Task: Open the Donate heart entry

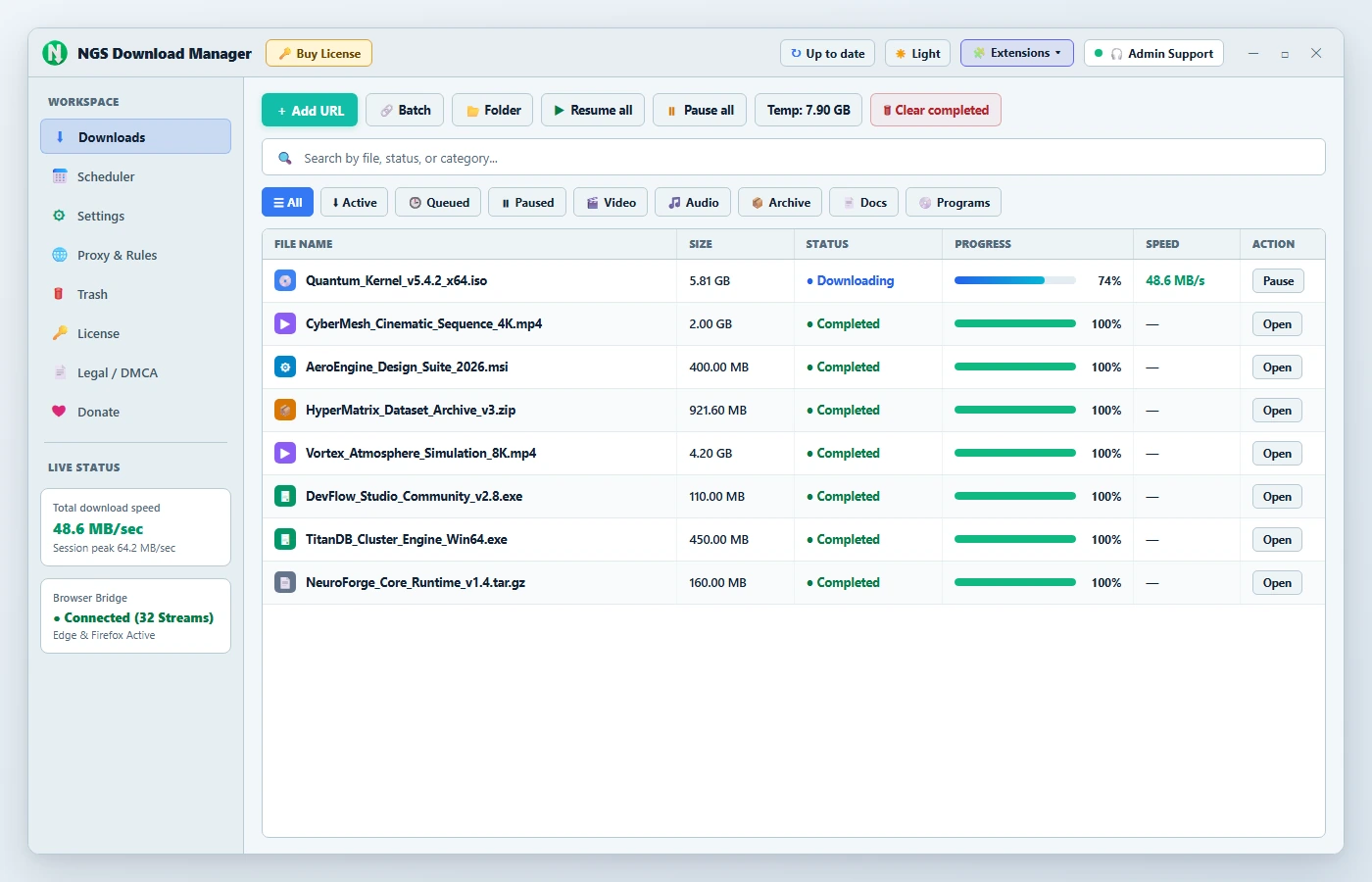Action: [x=135, y=412]
